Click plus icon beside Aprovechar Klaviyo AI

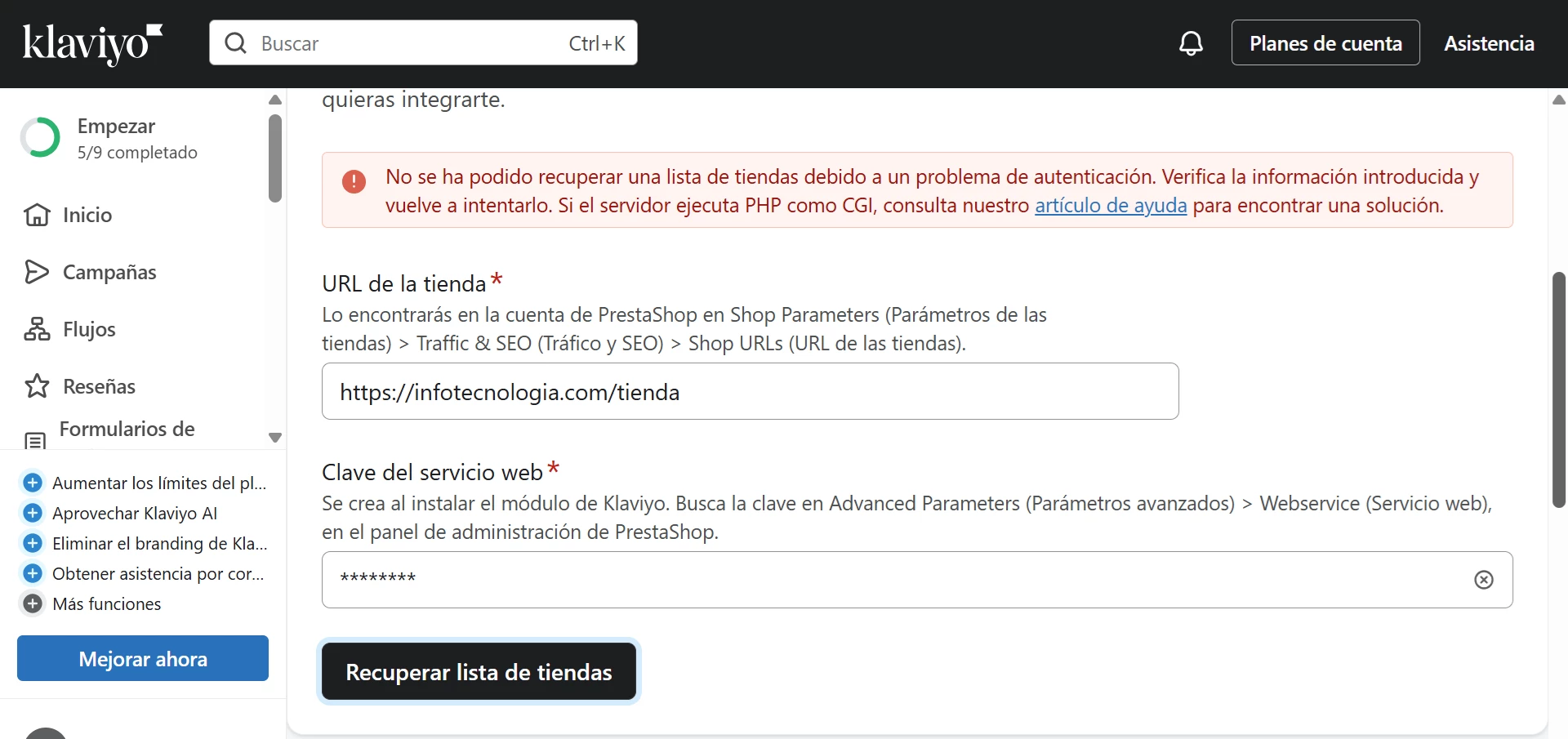33,513
